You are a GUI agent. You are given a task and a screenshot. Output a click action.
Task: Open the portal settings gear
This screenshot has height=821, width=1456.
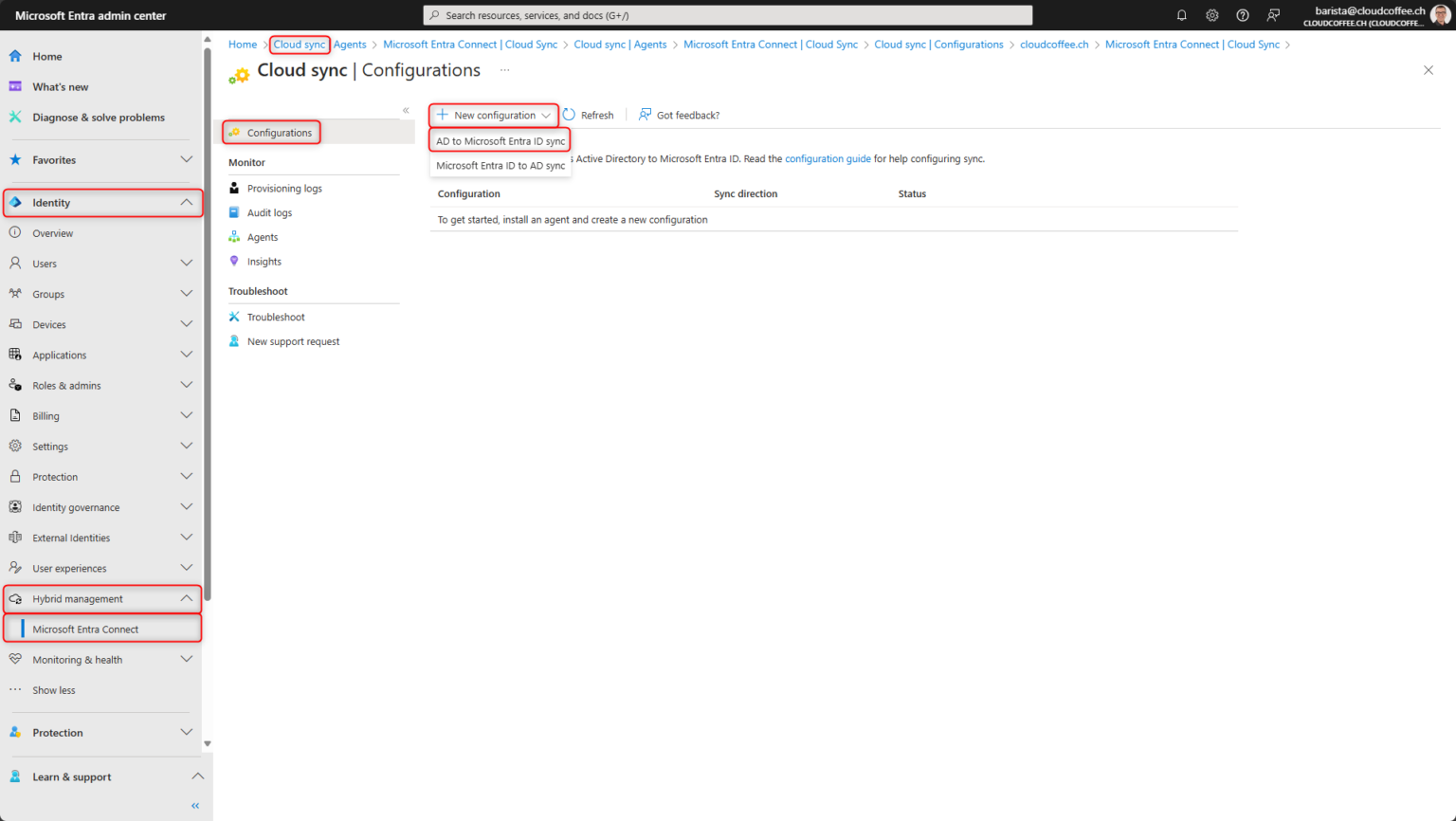[1211, 15]
